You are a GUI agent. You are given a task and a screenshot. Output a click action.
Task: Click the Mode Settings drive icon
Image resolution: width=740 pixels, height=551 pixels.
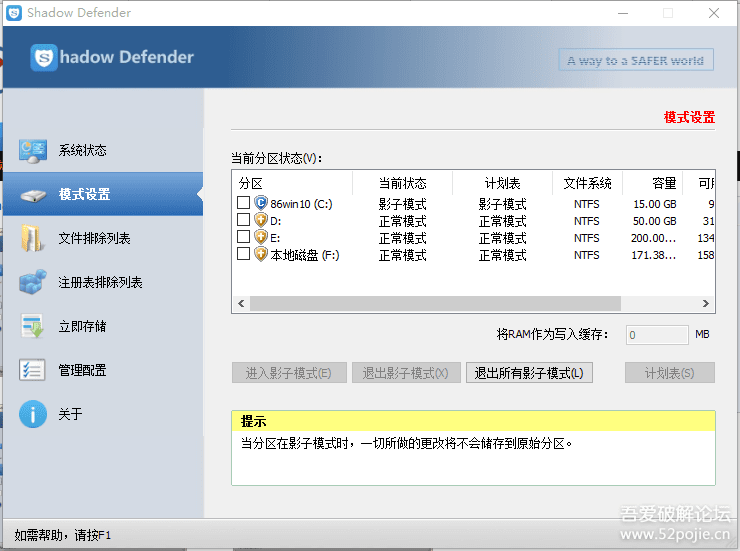[33, 195]
